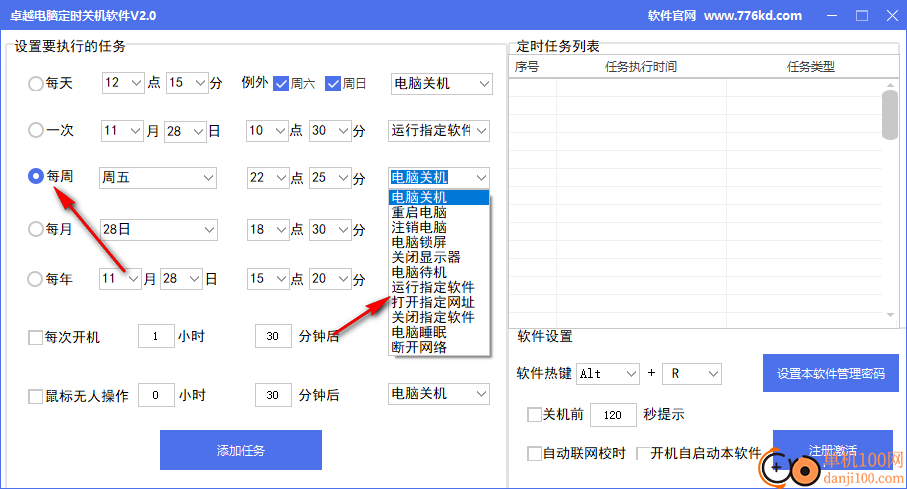Choose 注销电脑 from the list

coord(439,227)
